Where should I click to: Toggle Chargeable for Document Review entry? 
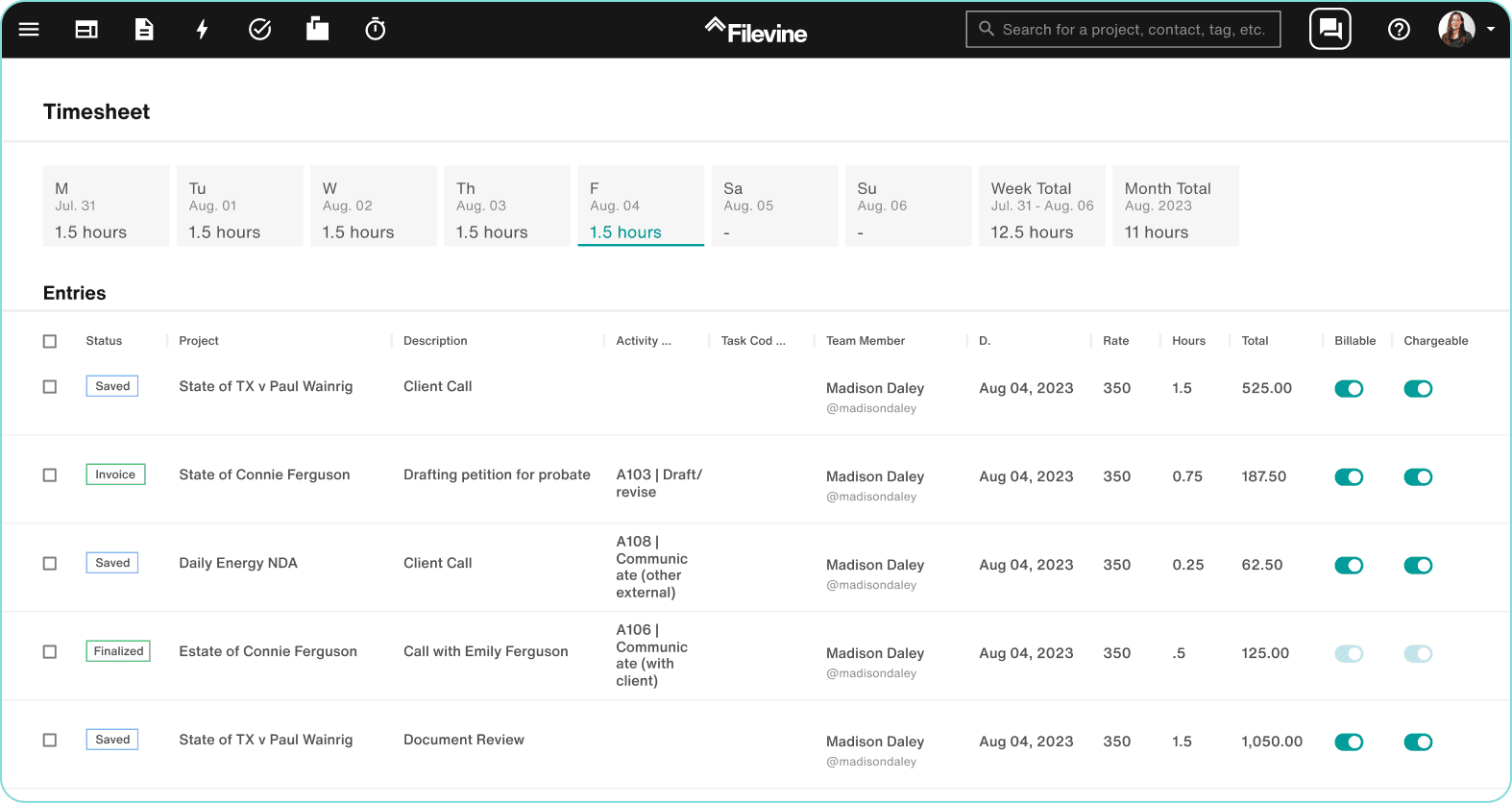click(1418, 742)
